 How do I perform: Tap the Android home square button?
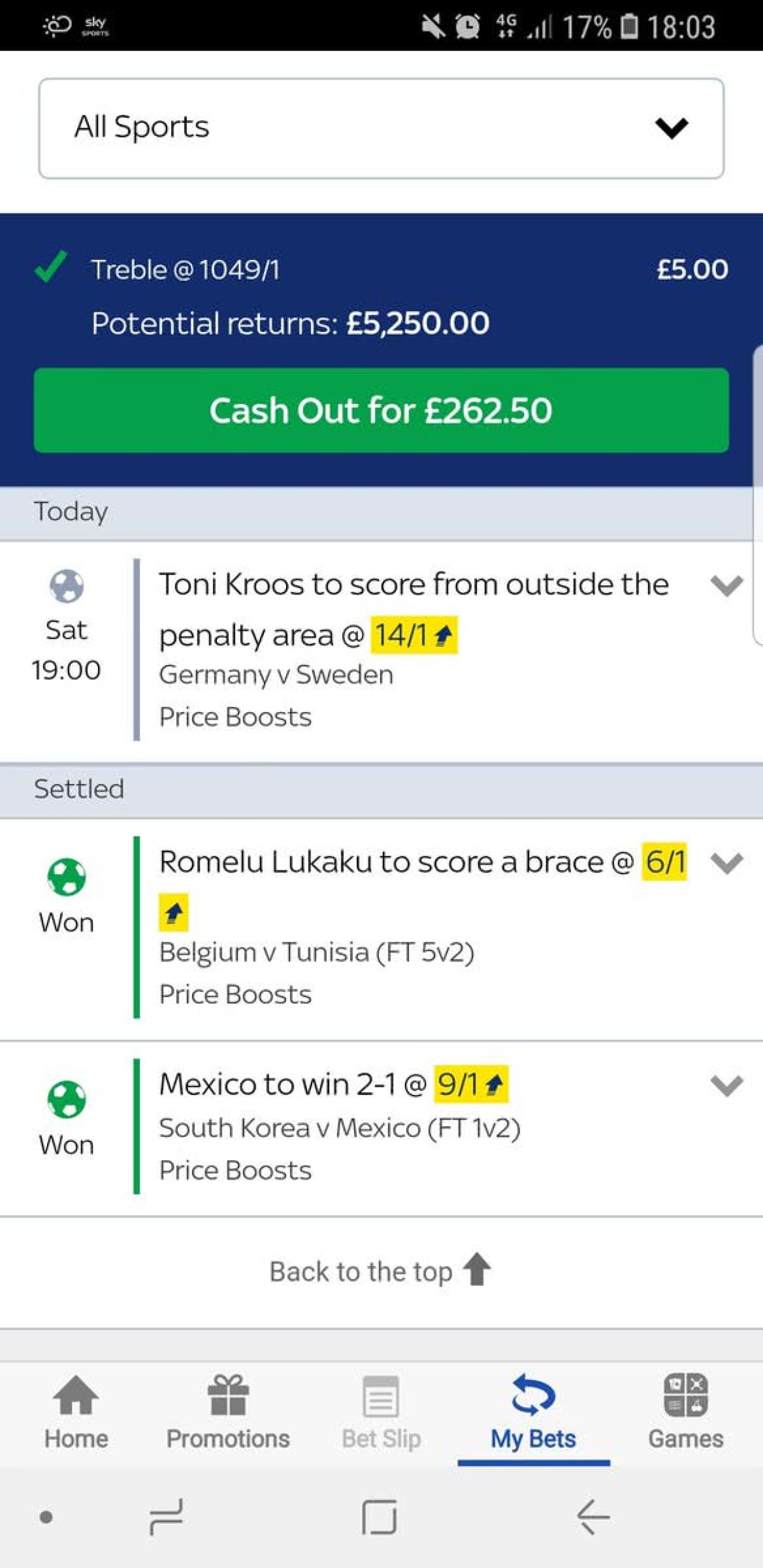[x=379, y=1516]
